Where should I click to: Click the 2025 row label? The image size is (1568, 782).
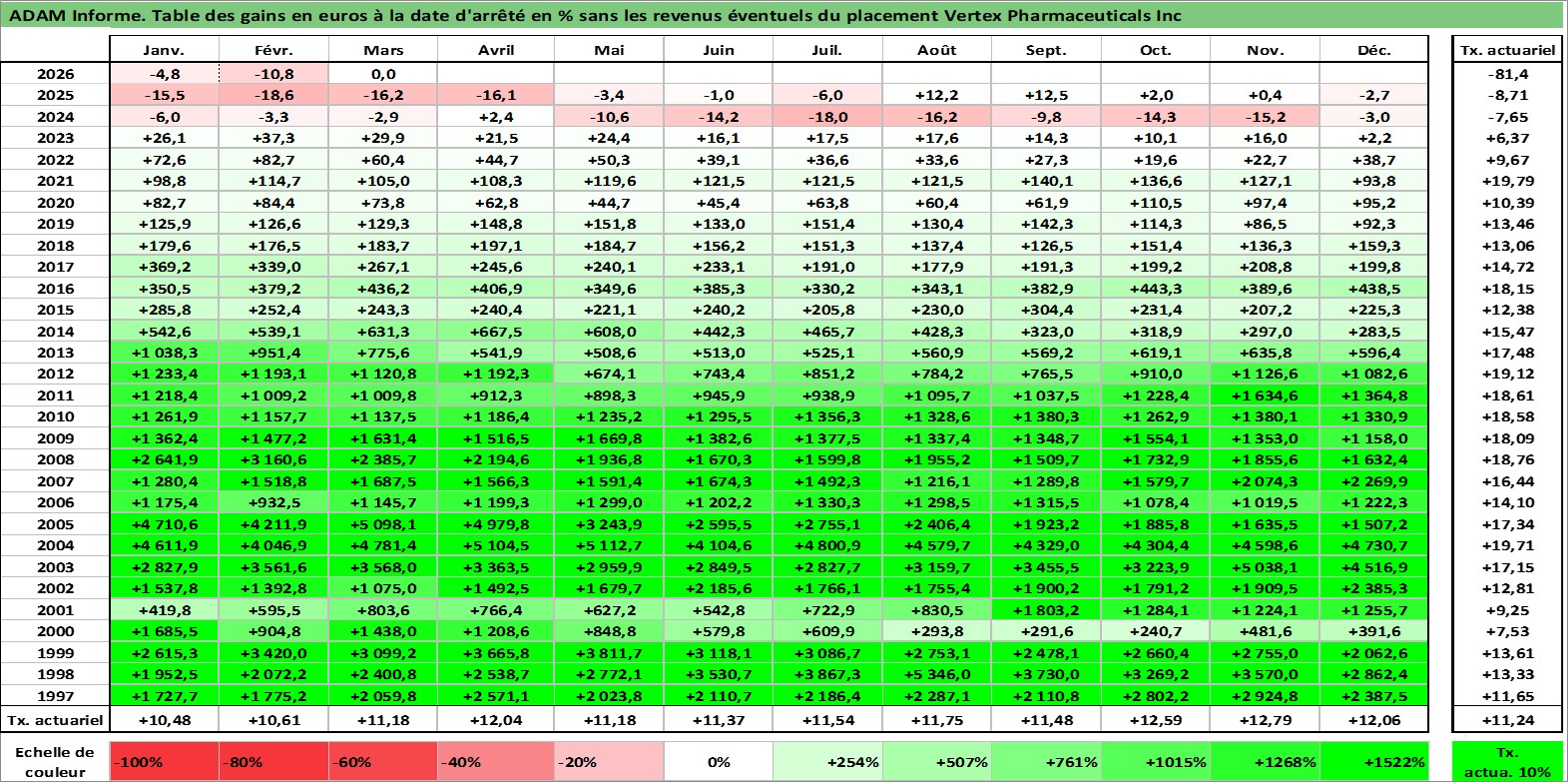click(x=55, y=95)
